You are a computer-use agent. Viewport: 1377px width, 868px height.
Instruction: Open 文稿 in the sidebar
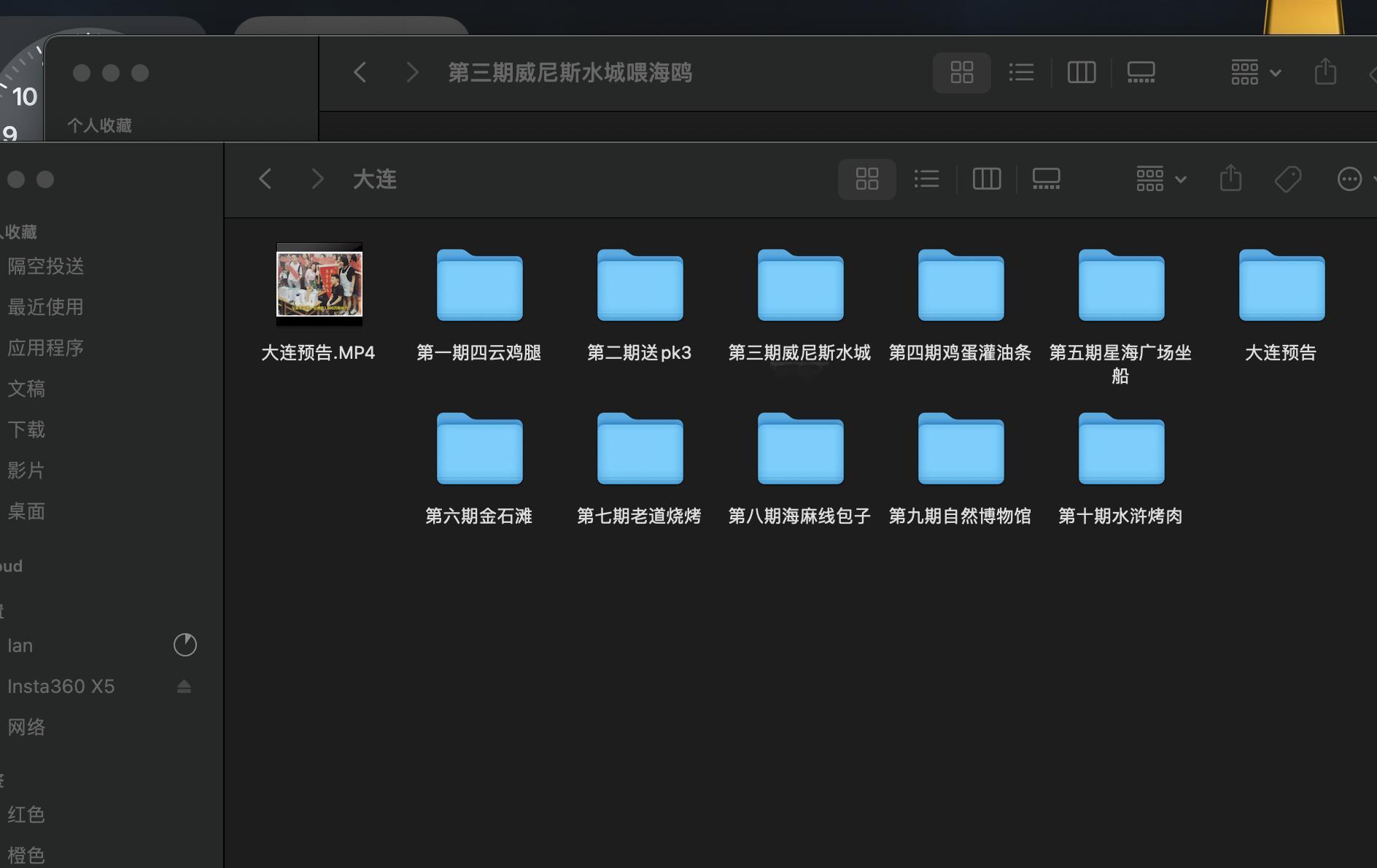[26, 389]
